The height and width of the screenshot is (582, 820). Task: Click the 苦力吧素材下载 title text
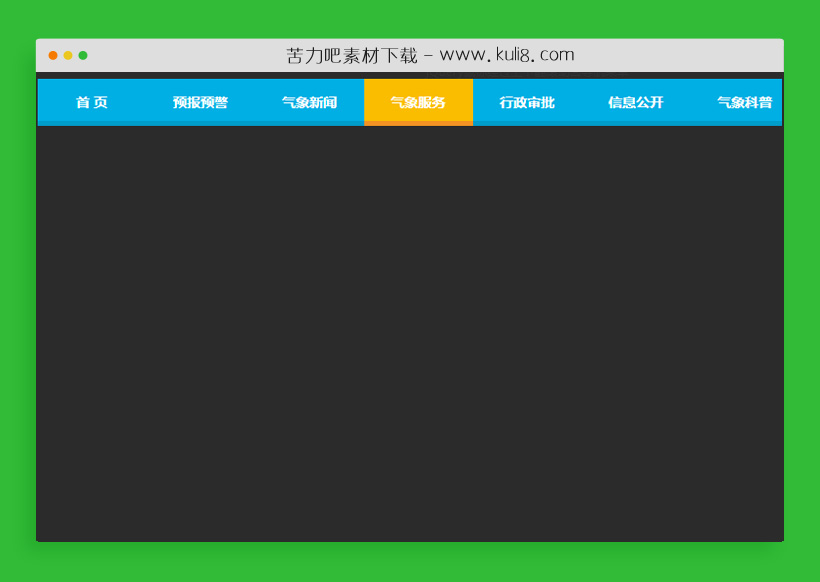click(x=351, y=55)
